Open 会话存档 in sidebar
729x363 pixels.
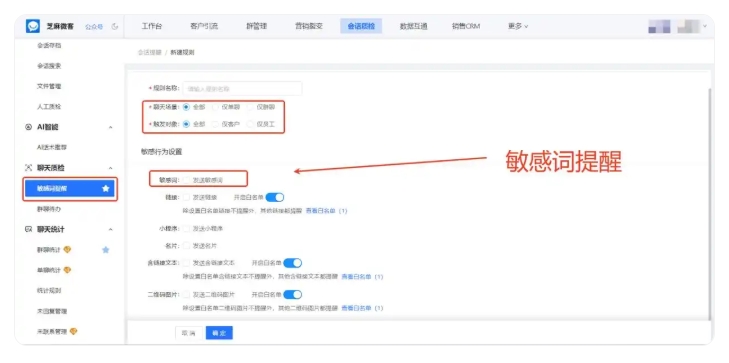click(49, 46)
